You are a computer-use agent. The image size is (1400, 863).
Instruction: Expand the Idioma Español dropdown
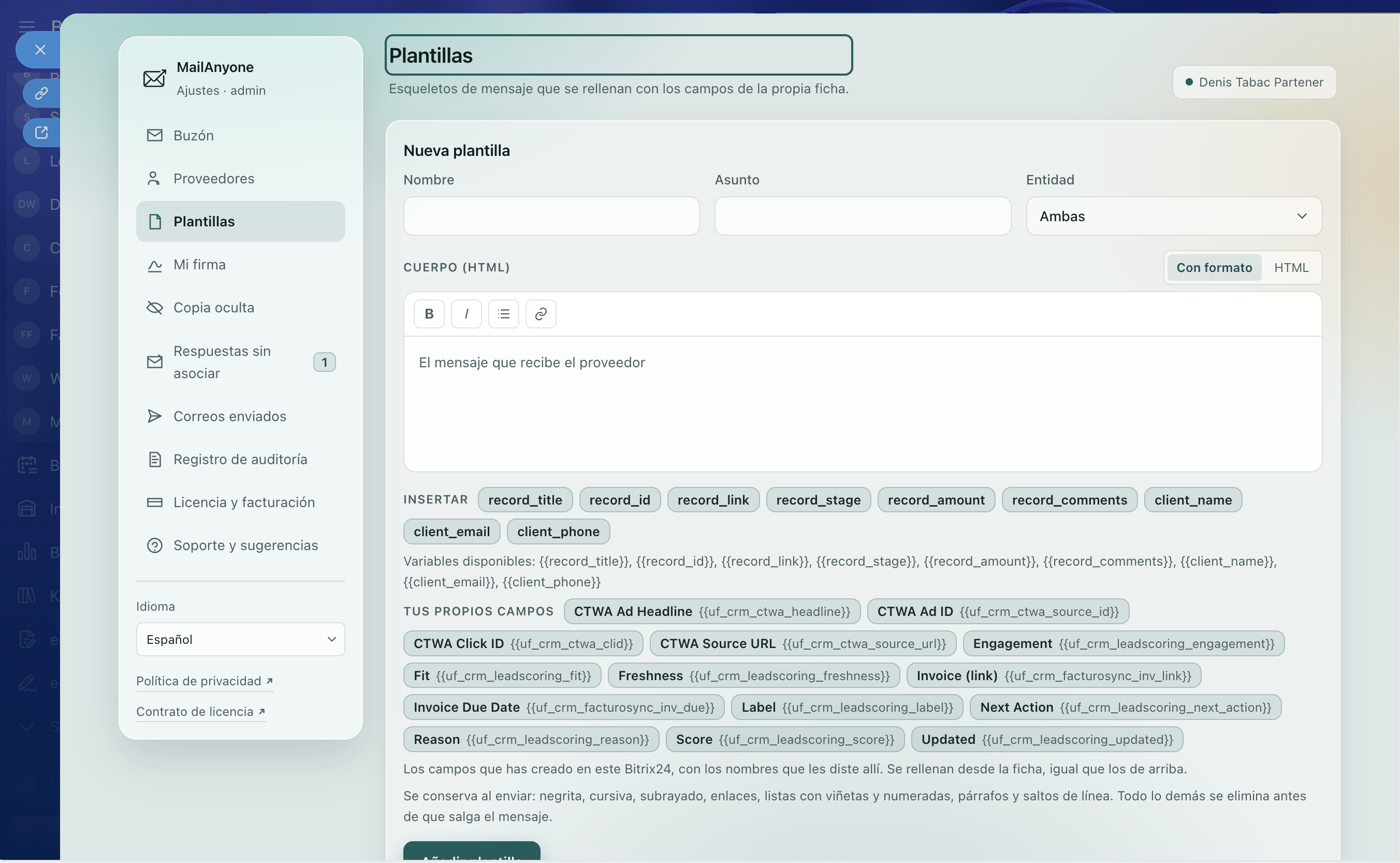click(240, 639)
